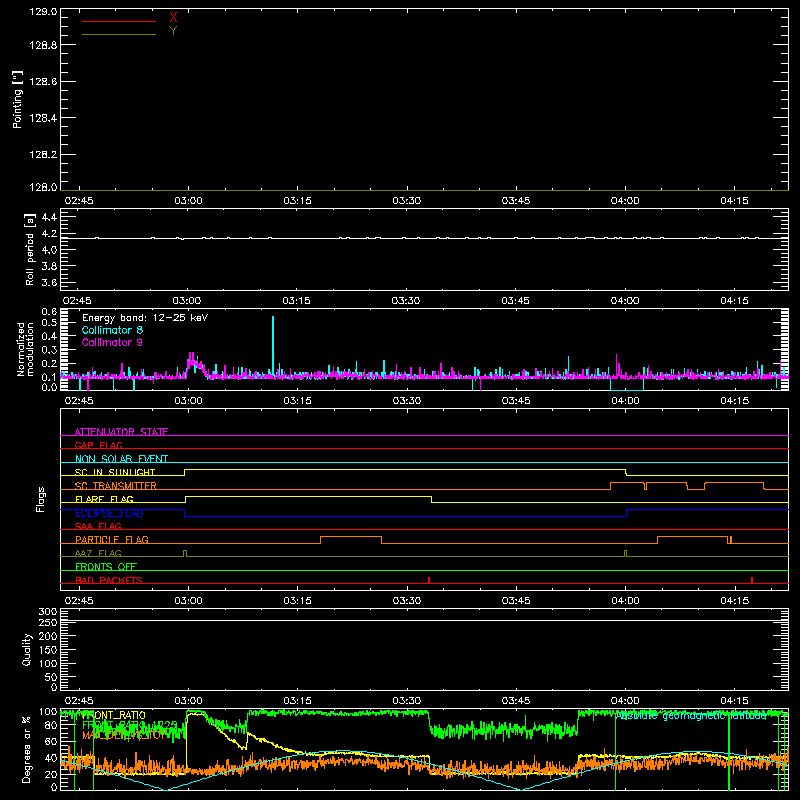
Task: Click the second raised PARTICLE_FLAG segment
Action: coord(692,537)
